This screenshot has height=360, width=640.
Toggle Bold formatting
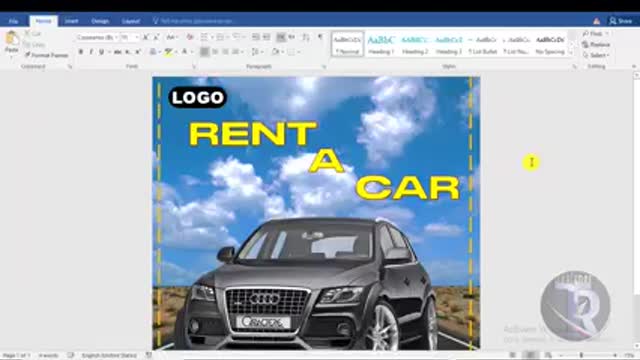[x=81, y=52]
